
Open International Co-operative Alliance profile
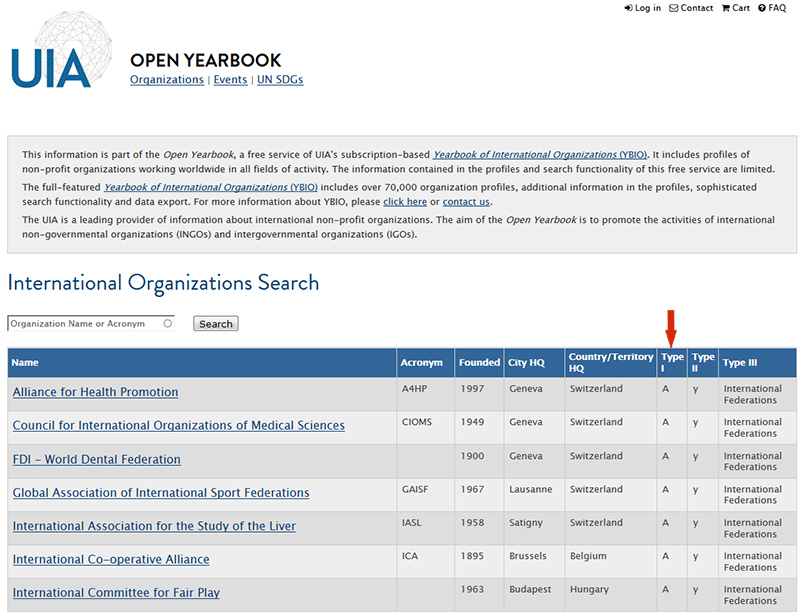[x=111, y=559]
